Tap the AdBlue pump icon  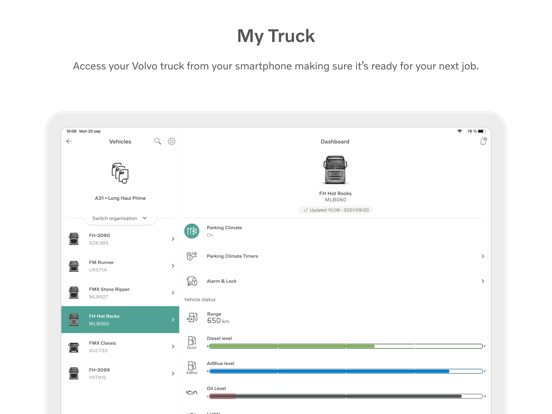[x=192, y=367]
